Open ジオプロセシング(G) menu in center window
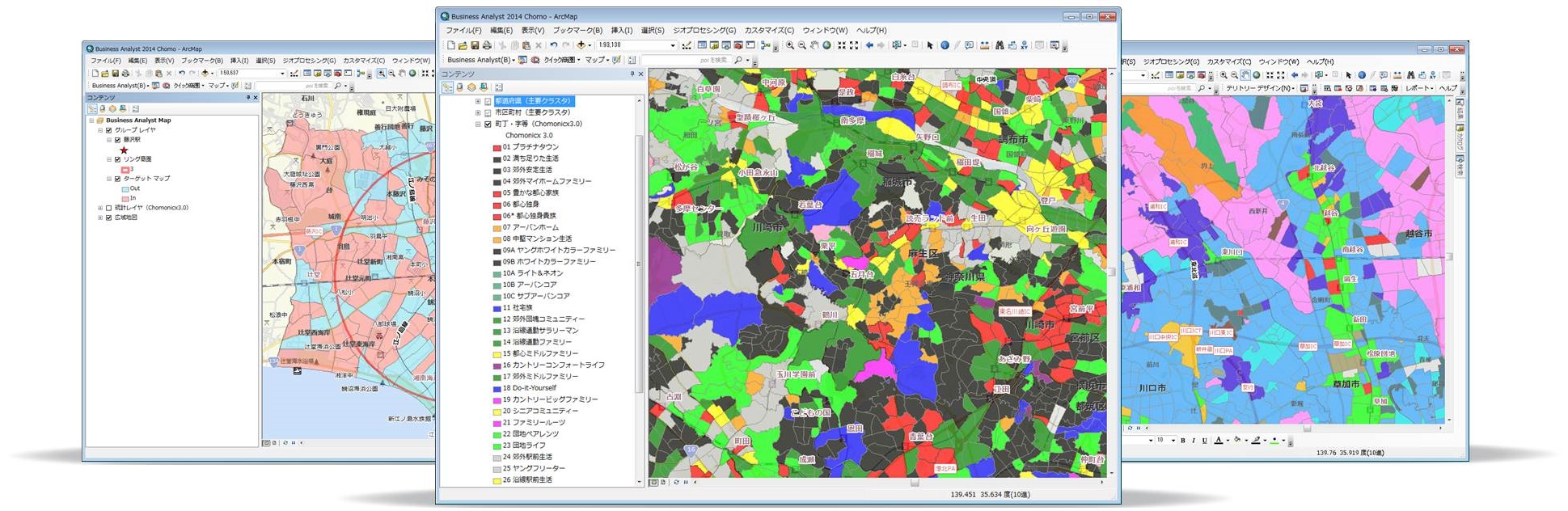 pos(704,30)
